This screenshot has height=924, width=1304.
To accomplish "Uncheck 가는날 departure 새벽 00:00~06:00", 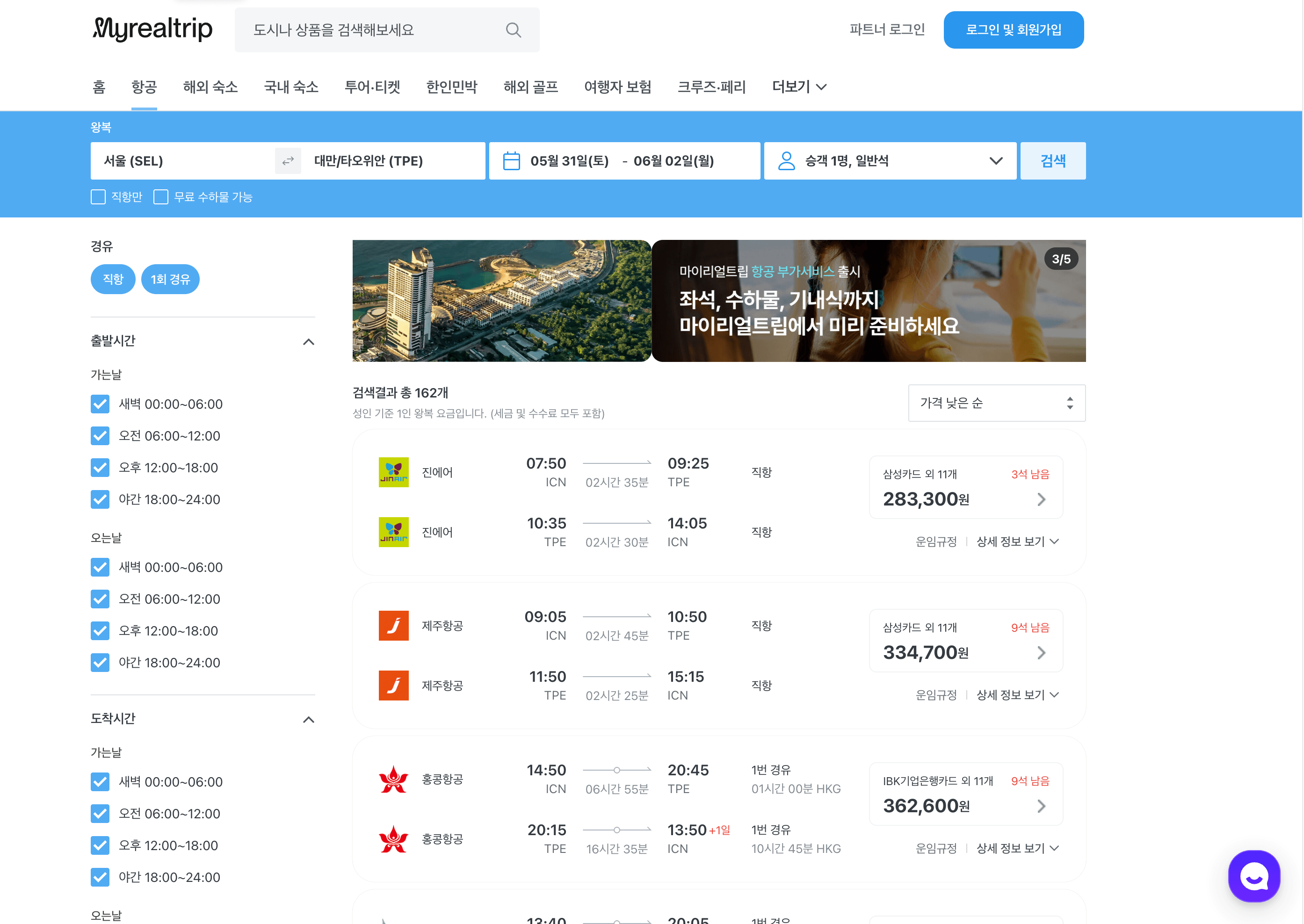I will [100, 404].
